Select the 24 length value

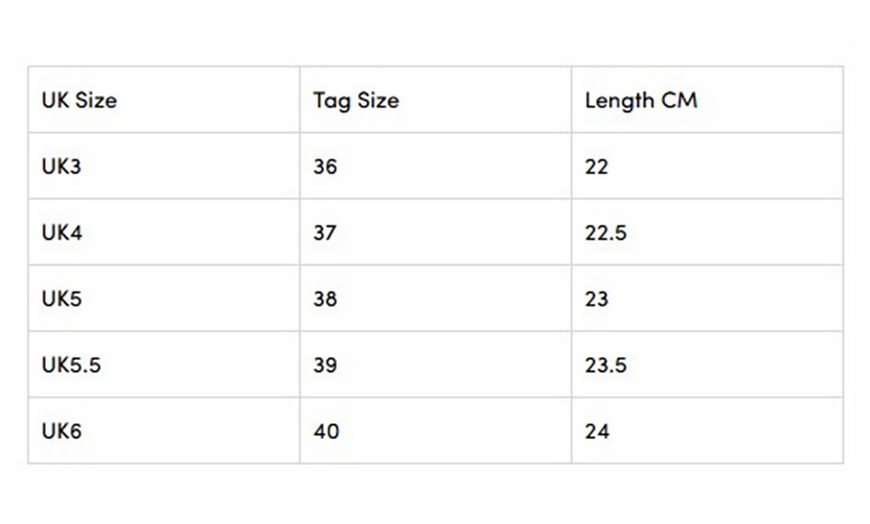tap(597, 431)
